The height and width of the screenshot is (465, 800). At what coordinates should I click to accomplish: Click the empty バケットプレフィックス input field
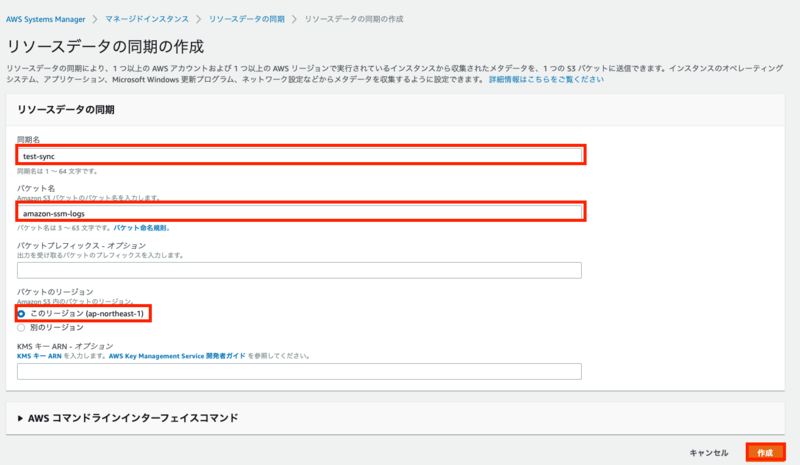pyautogui.click(x=299, y=270)
